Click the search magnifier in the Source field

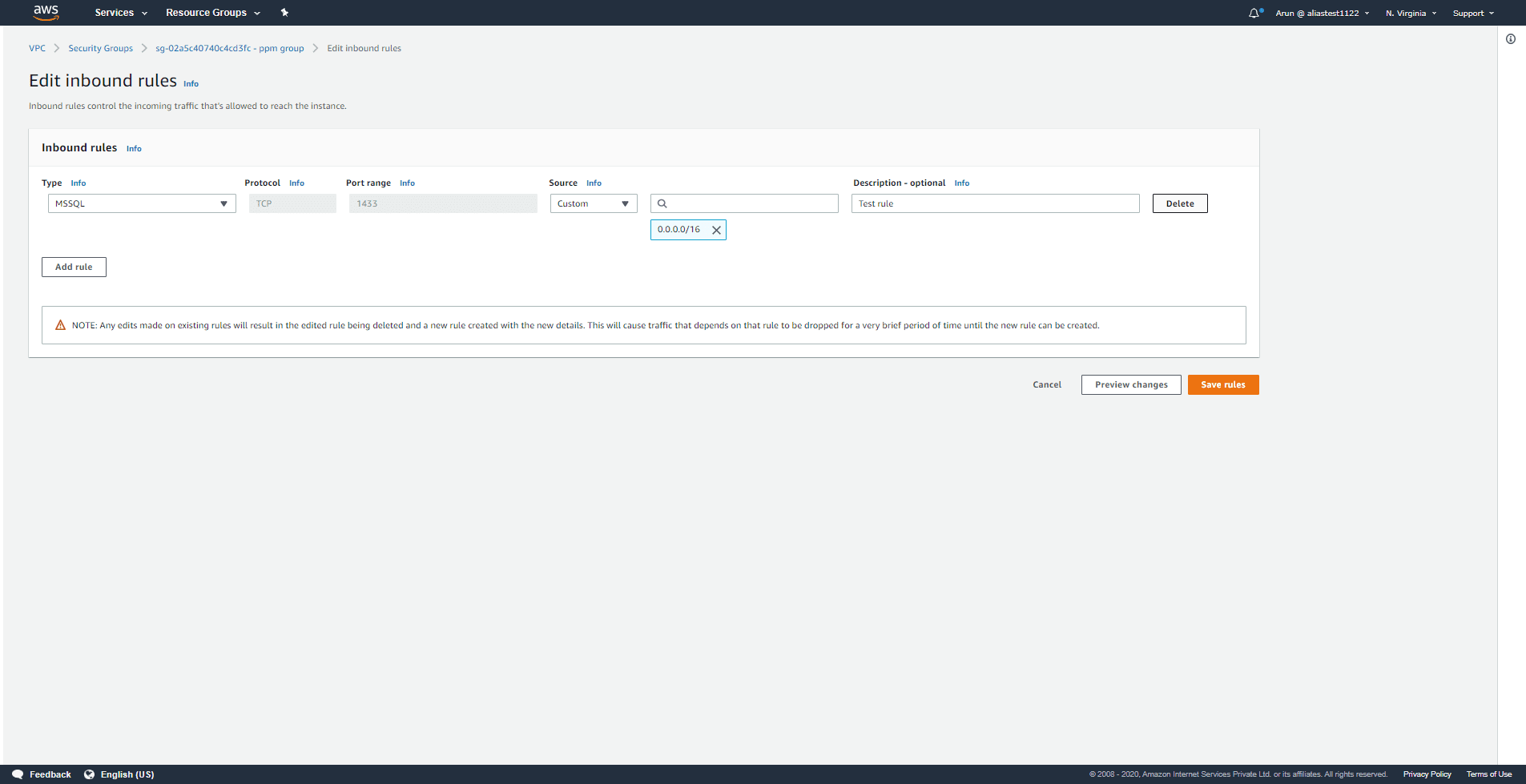(662, 203)
